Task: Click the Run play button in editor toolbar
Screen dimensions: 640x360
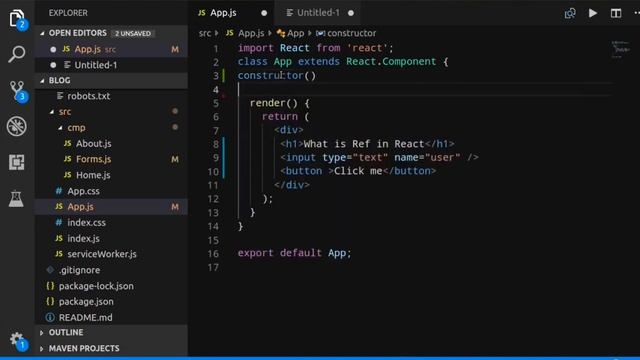Action: [x=593, y=13]
